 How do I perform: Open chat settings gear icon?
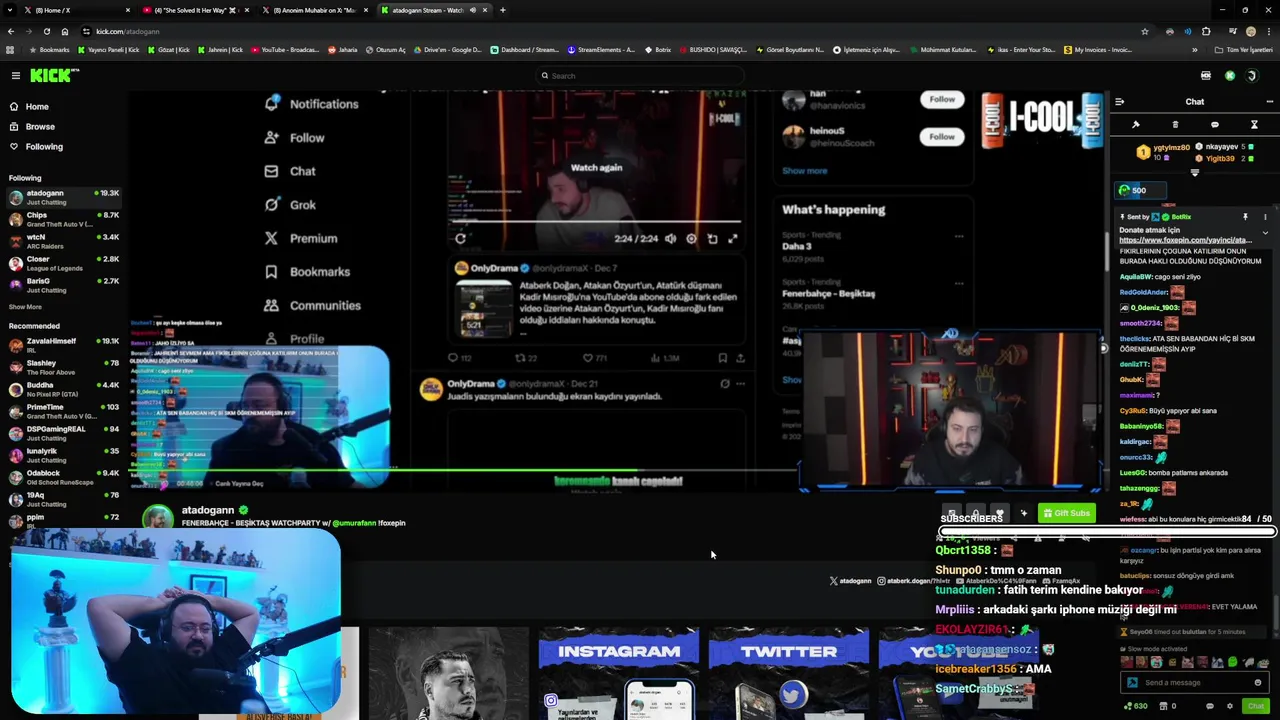(1230, 706)
